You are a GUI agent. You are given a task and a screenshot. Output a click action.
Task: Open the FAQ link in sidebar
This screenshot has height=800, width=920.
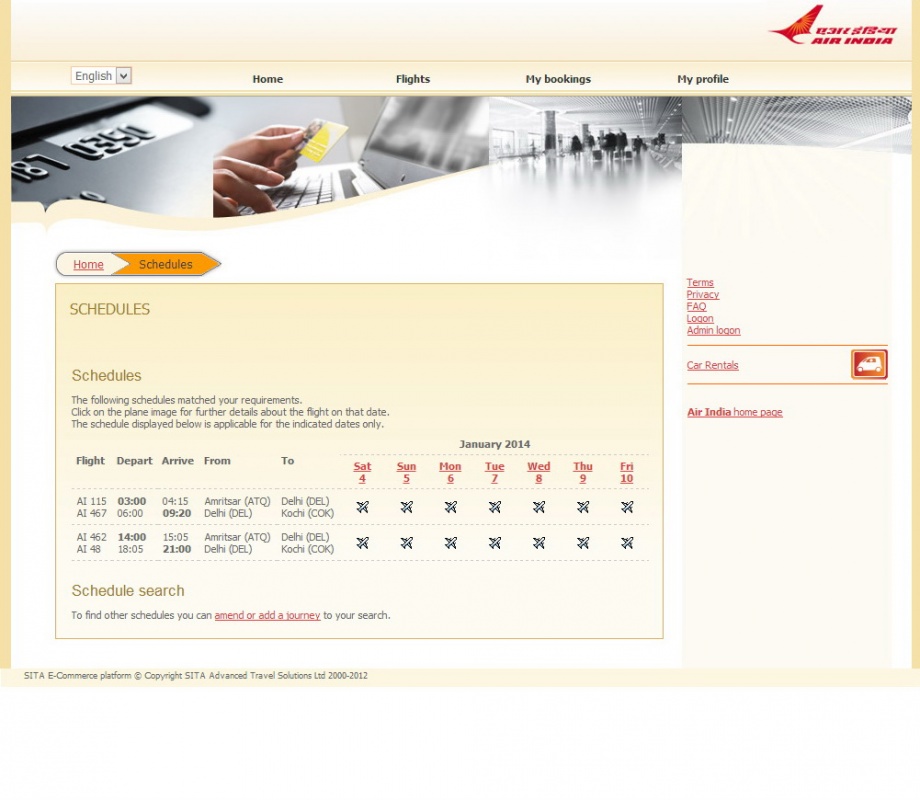pyautogui.click(x=696, y=307)
